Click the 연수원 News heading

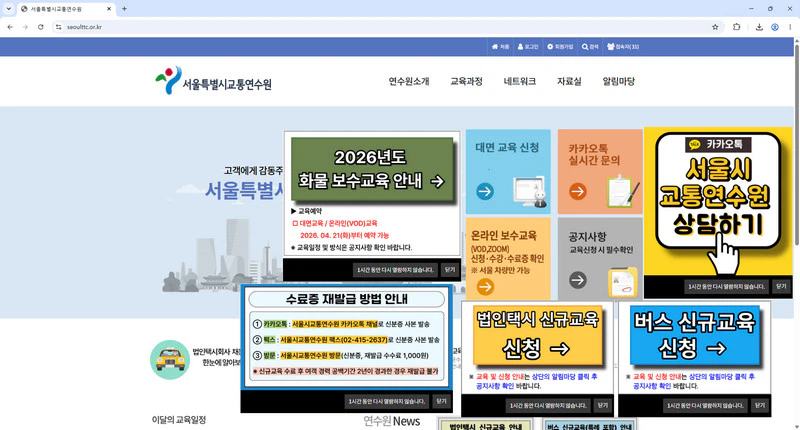[x=391, y=421]
